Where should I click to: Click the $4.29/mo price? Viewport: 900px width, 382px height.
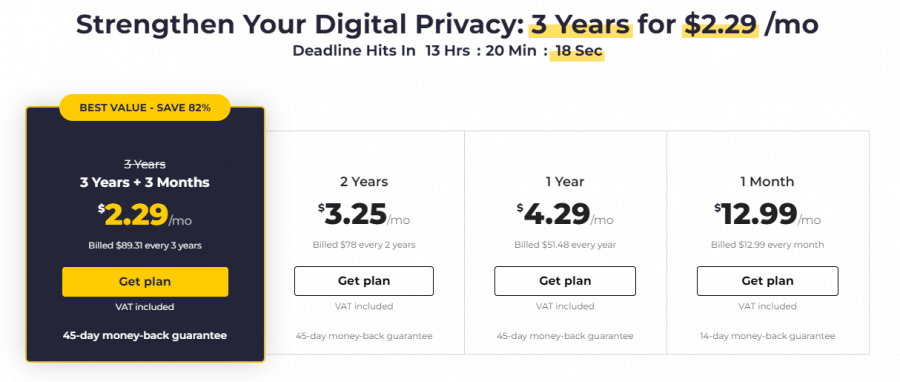pos(565,215)
